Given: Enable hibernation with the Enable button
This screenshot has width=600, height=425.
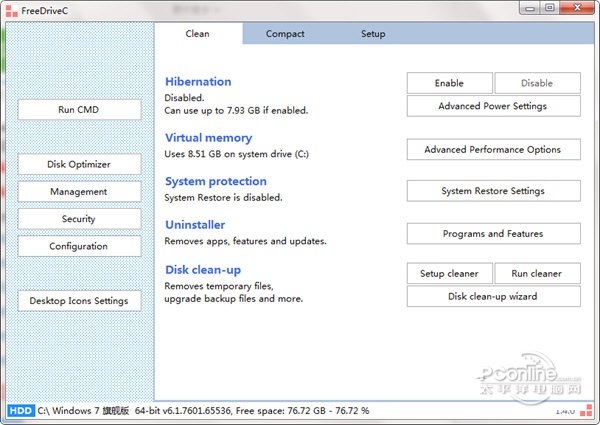Looking at the screenshot, I should [449, 83].
